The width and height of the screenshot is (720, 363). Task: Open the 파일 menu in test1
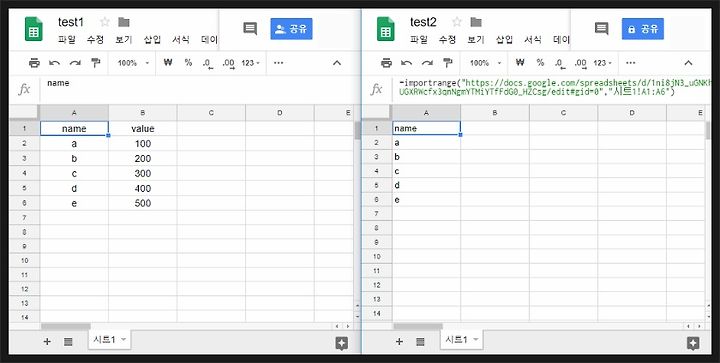click(x=67, y=39)
